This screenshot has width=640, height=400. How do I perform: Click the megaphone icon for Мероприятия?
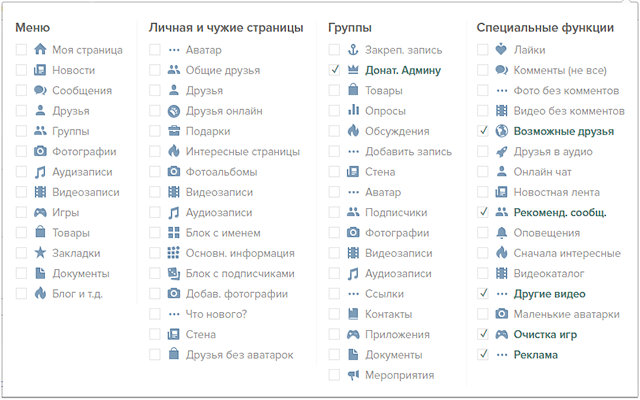click(353, 375)
